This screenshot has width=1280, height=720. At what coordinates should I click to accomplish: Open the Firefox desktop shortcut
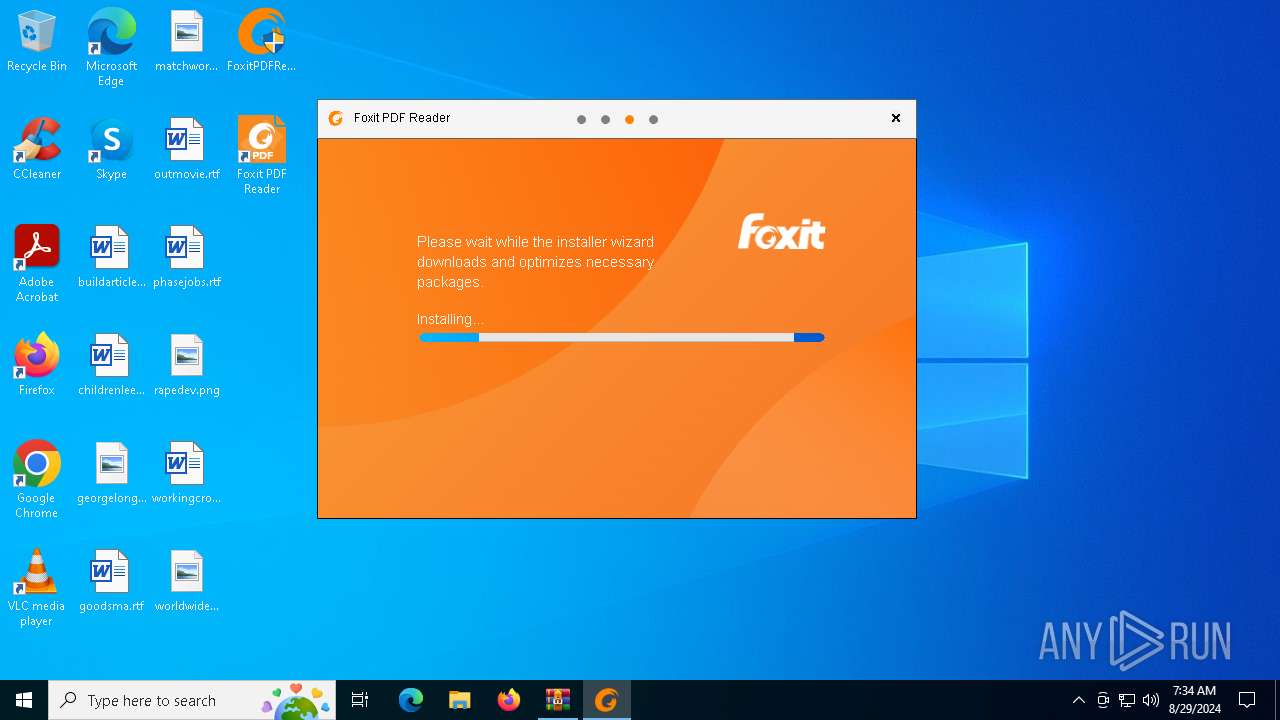tap(37, 365)
